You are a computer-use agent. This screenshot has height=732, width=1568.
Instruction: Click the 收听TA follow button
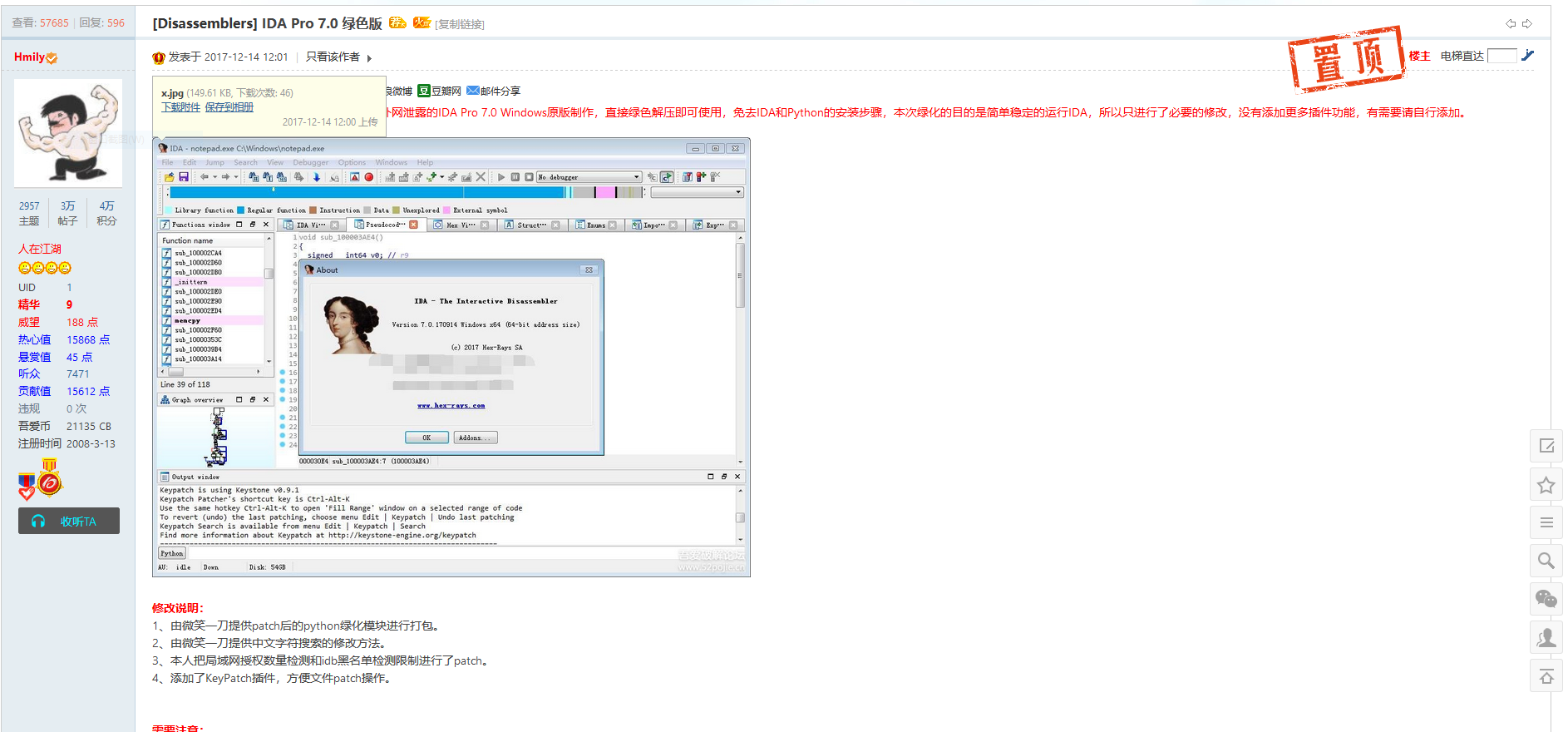[69, 521]
